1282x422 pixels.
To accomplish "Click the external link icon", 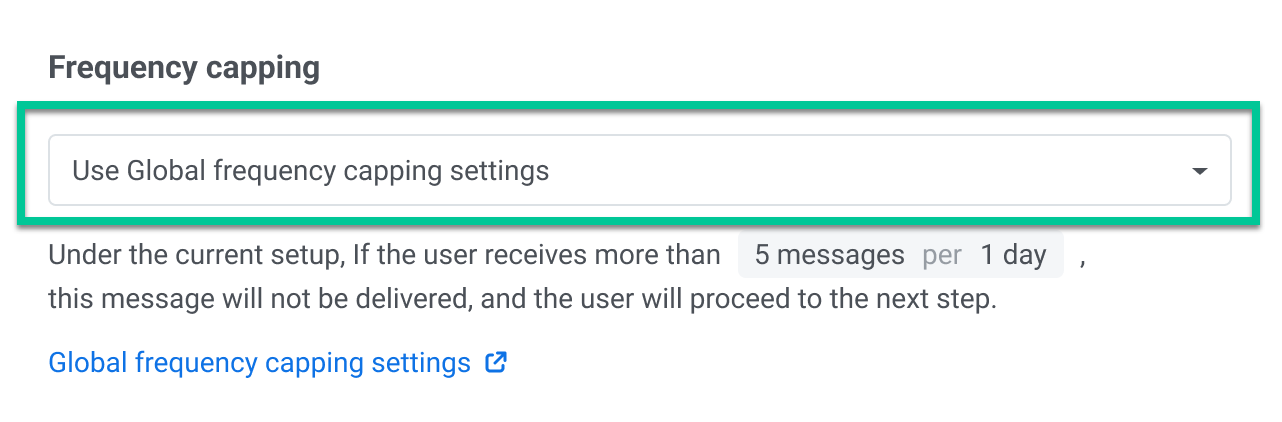I will (496, 362).
